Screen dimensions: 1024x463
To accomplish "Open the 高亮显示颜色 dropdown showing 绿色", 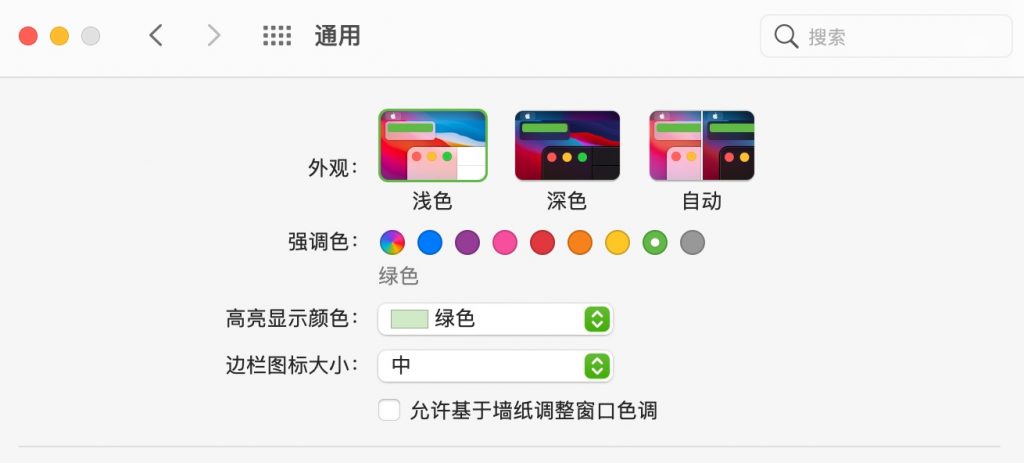I will [x=495, y=319].
